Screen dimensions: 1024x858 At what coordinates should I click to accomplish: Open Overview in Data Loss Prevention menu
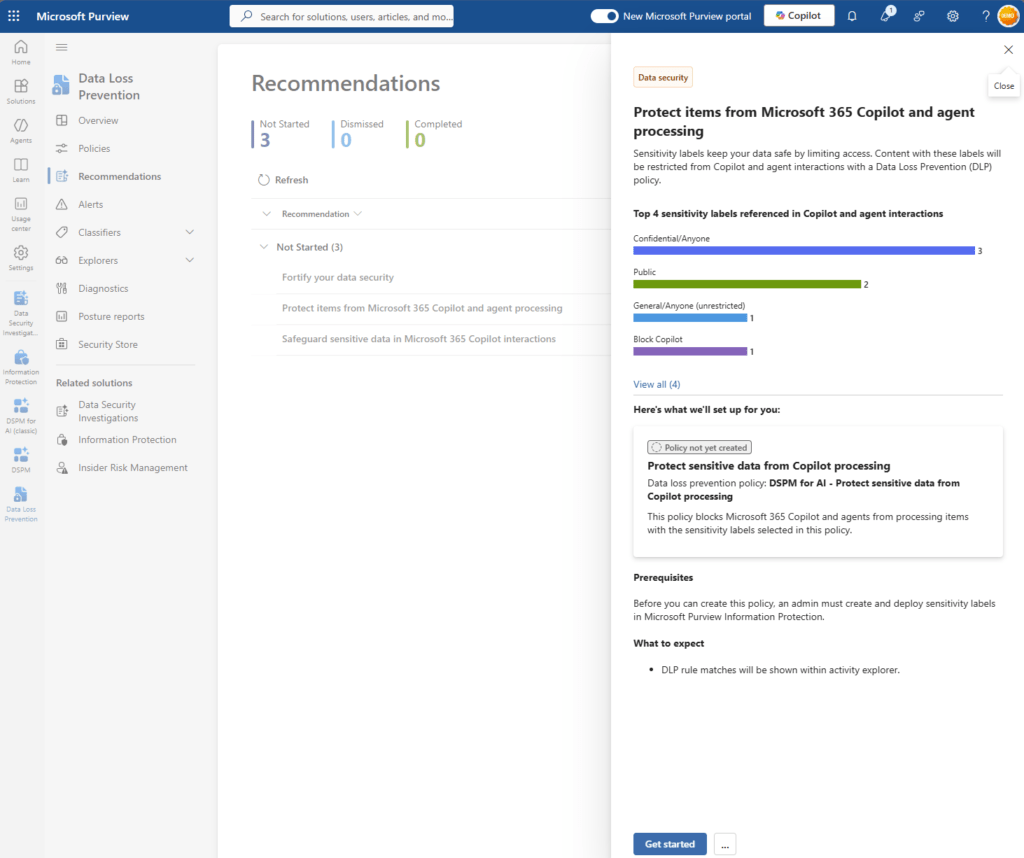click(98, 121)
